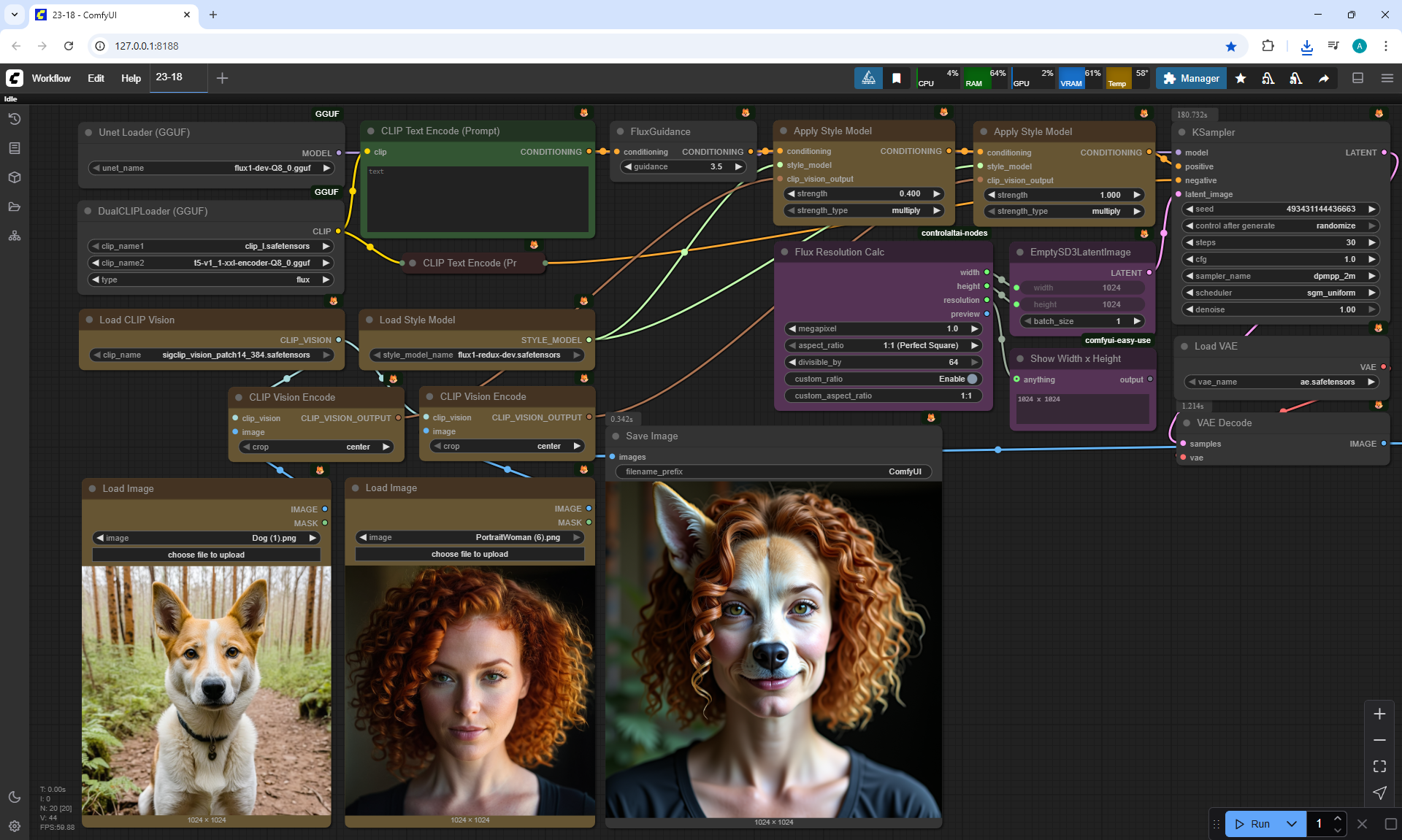Open settings gear in sidebar
1402x840 pixels.
tap(15, 826)
